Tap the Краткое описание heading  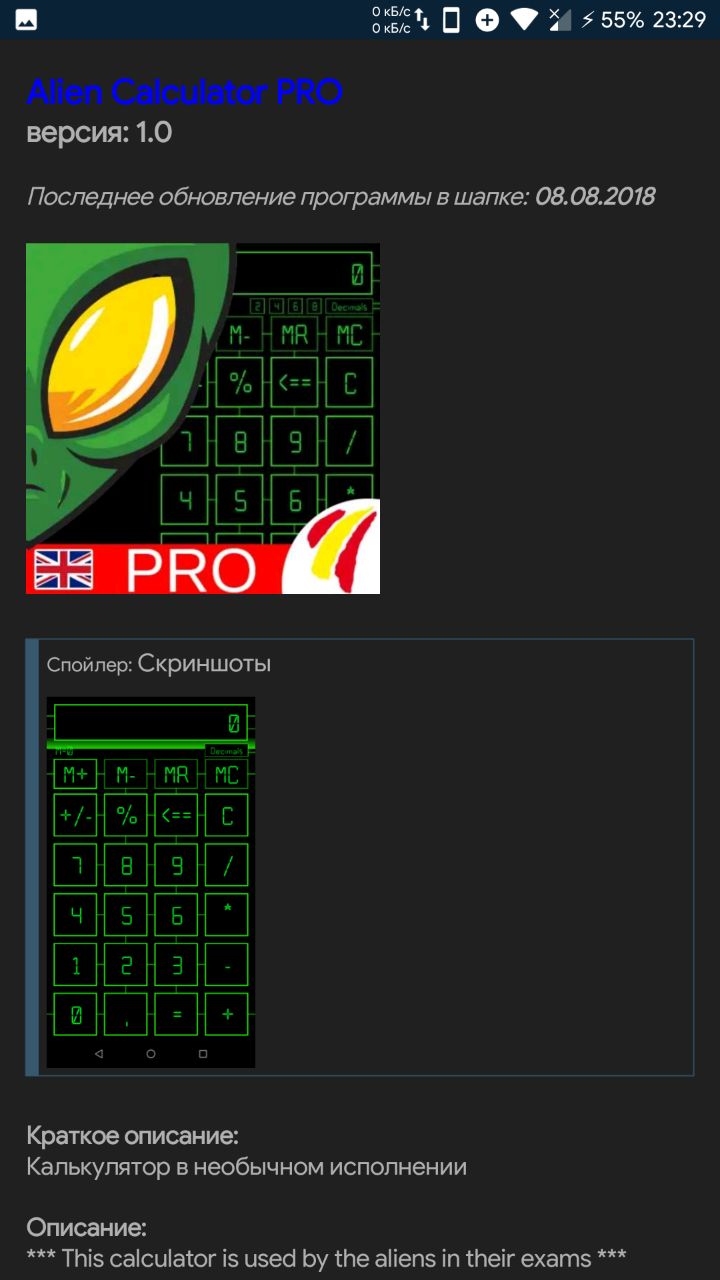(132, 1136)
